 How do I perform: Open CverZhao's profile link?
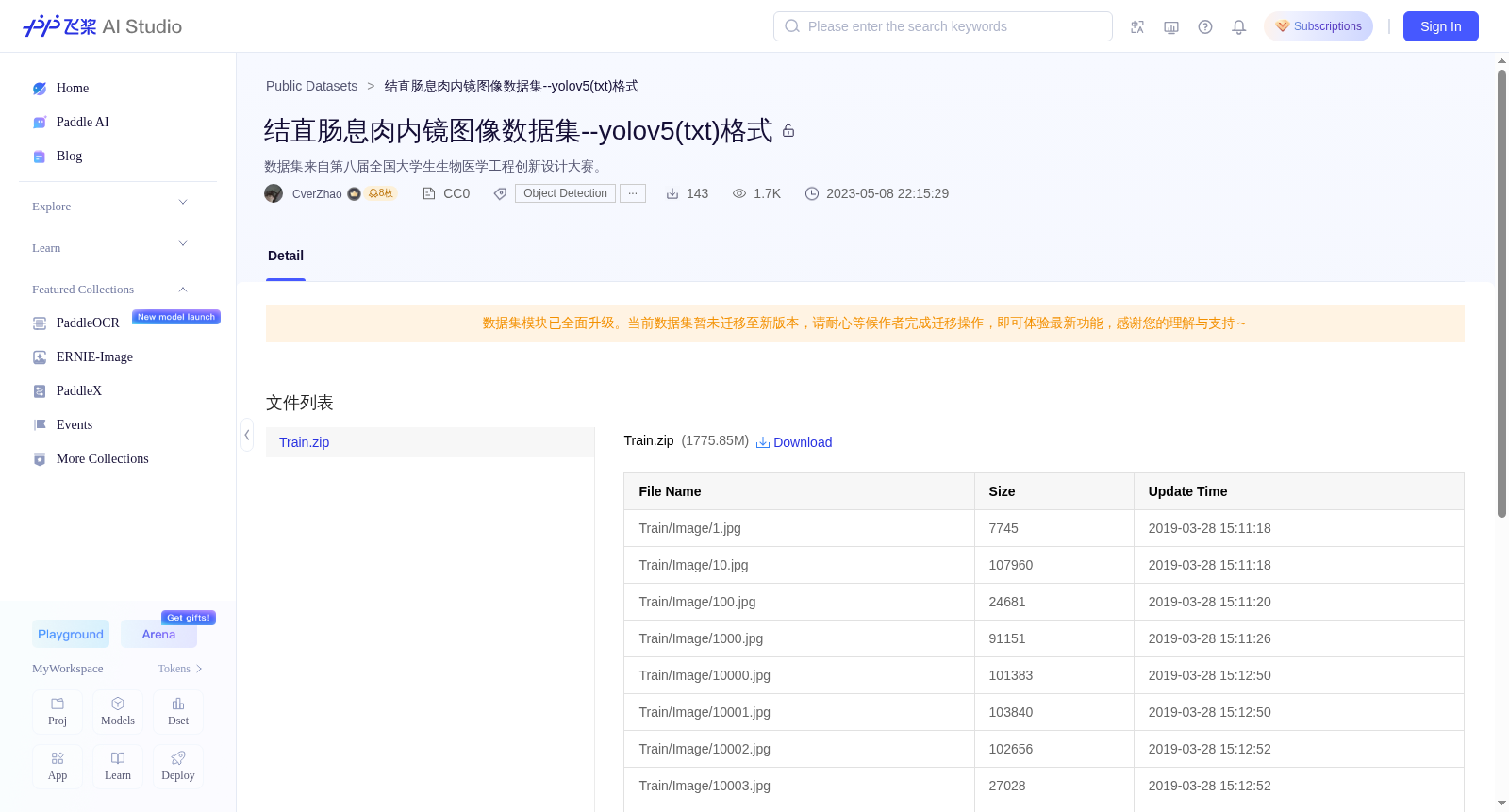317,194
